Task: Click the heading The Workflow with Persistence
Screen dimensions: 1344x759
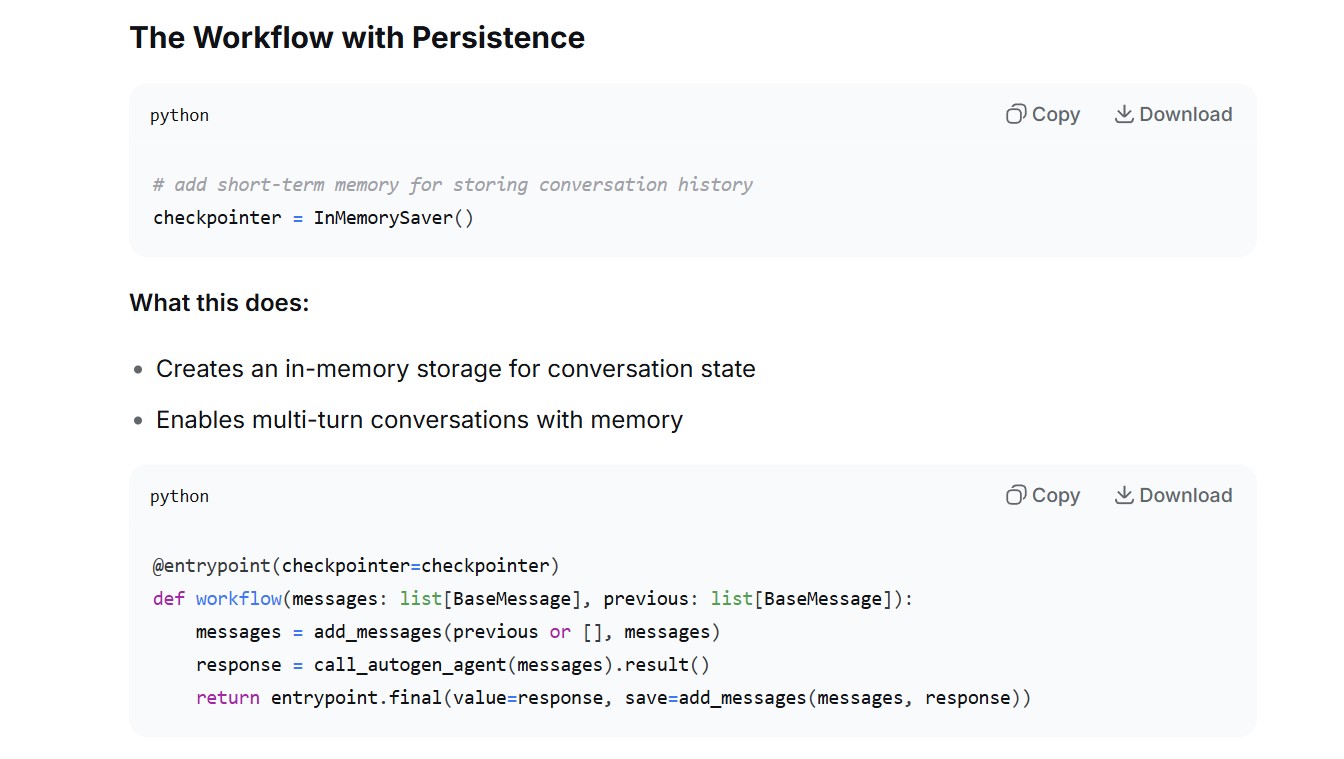Action: (x=357, y=38)
